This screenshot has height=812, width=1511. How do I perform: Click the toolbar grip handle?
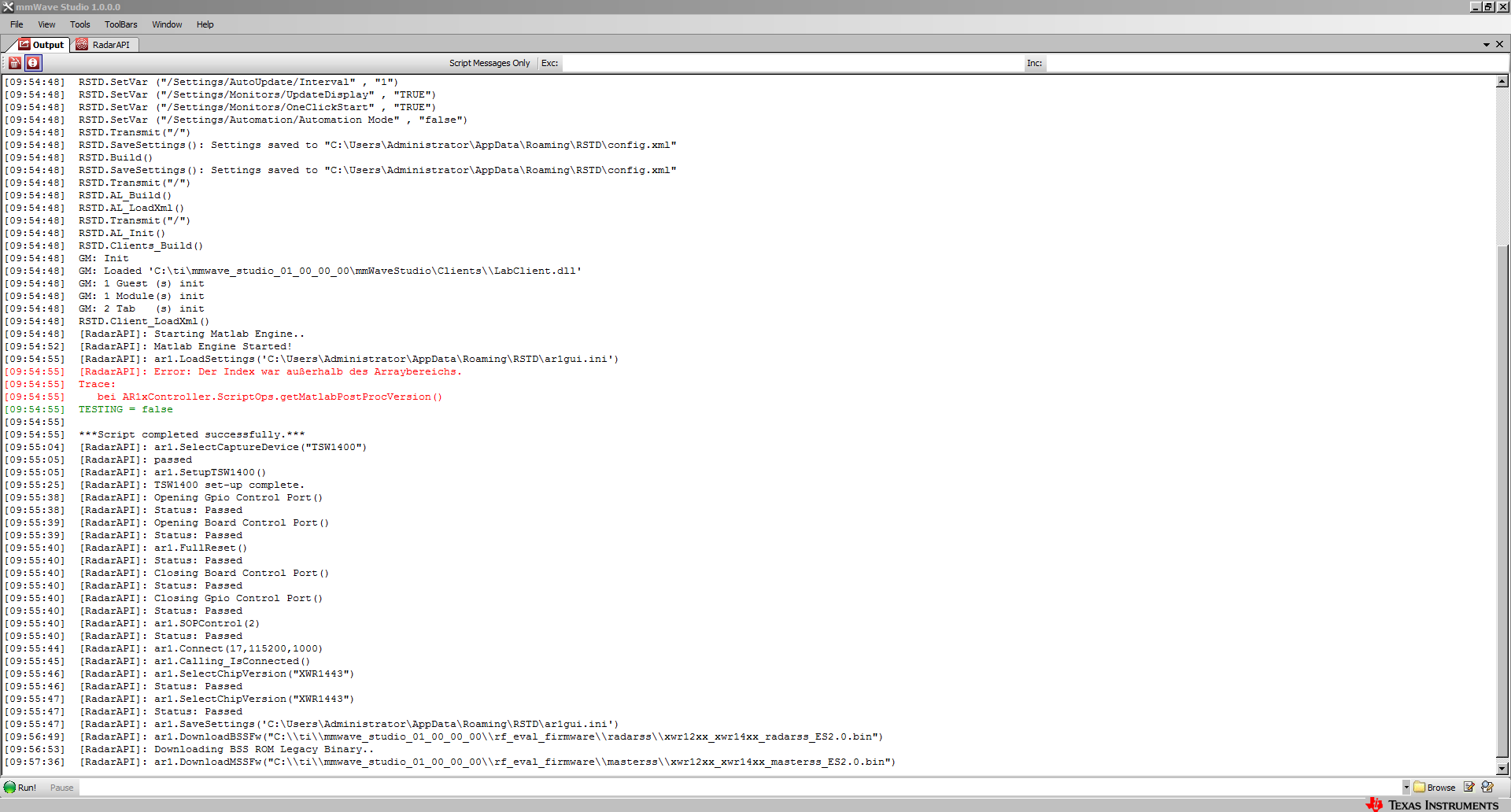[x=4, y=63]
